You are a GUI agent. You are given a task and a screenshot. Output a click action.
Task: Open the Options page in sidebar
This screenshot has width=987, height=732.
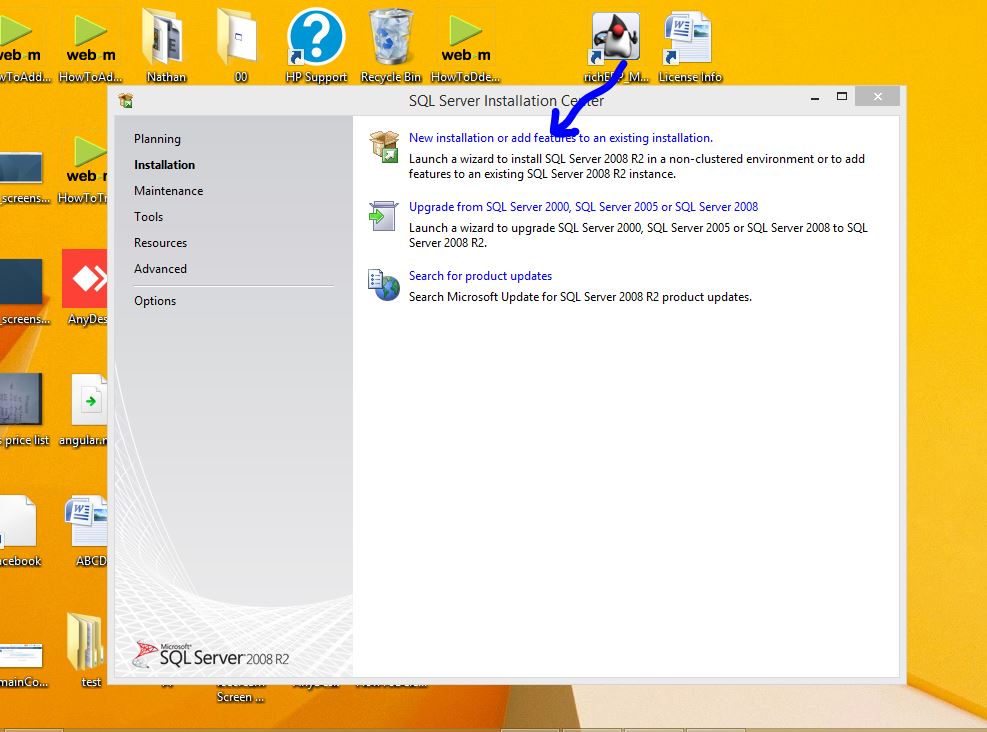(x=155, y=301)
